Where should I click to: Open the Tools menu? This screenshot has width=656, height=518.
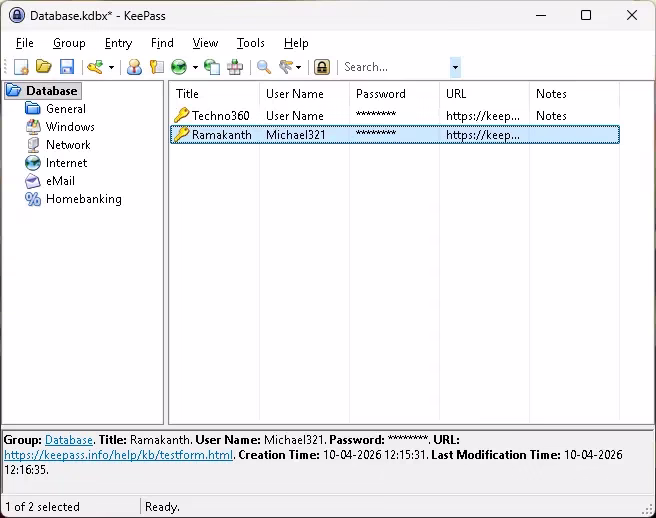[250, 43]
